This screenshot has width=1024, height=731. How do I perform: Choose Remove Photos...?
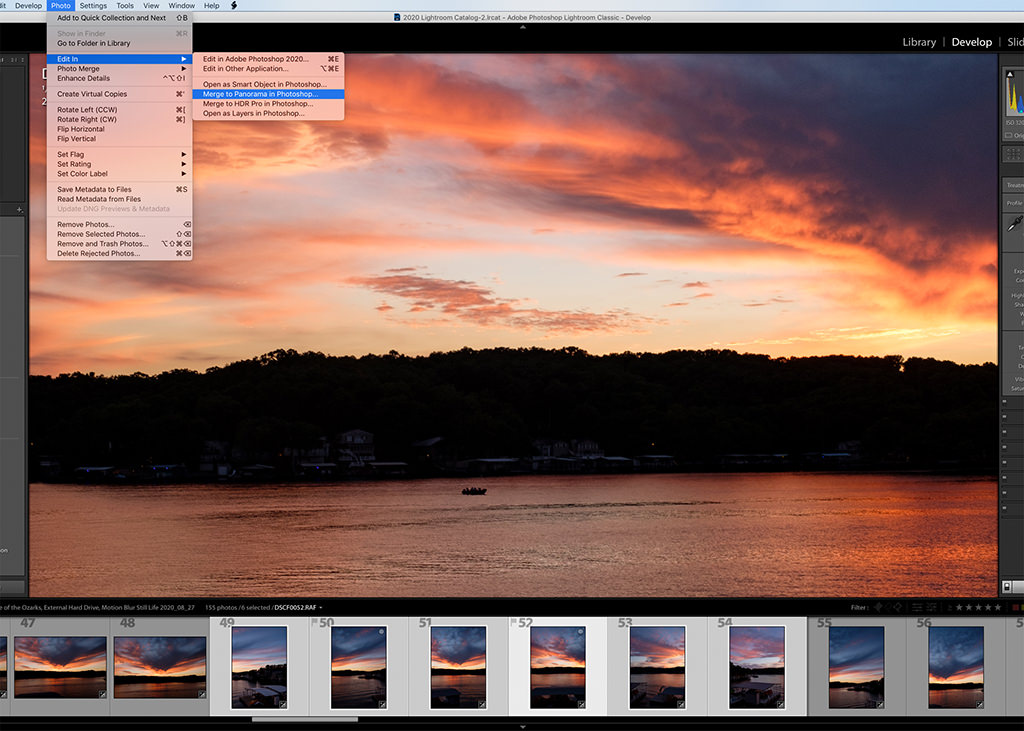click(x=120, y=225)
